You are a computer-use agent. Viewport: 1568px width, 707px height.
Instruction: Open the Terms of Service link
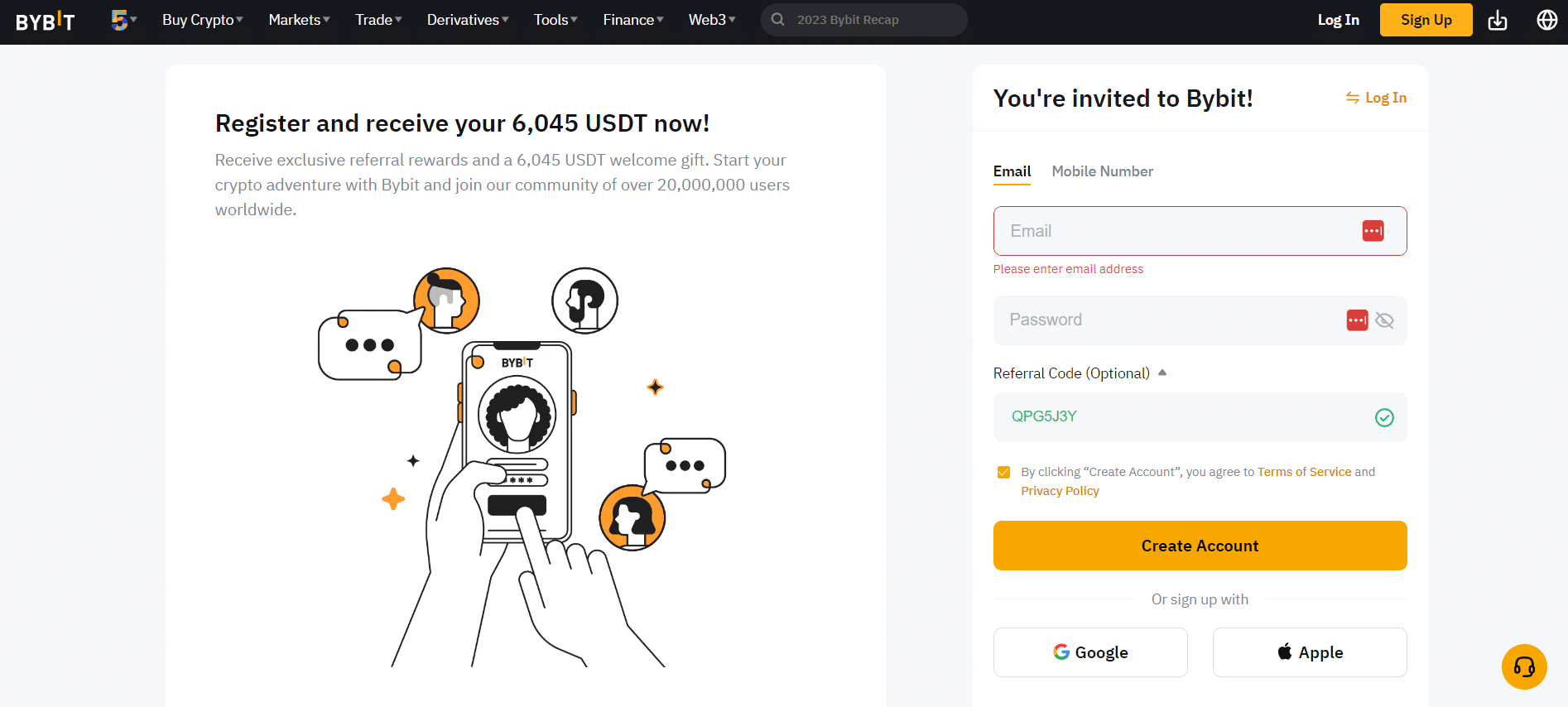(x=1304, y=472)
